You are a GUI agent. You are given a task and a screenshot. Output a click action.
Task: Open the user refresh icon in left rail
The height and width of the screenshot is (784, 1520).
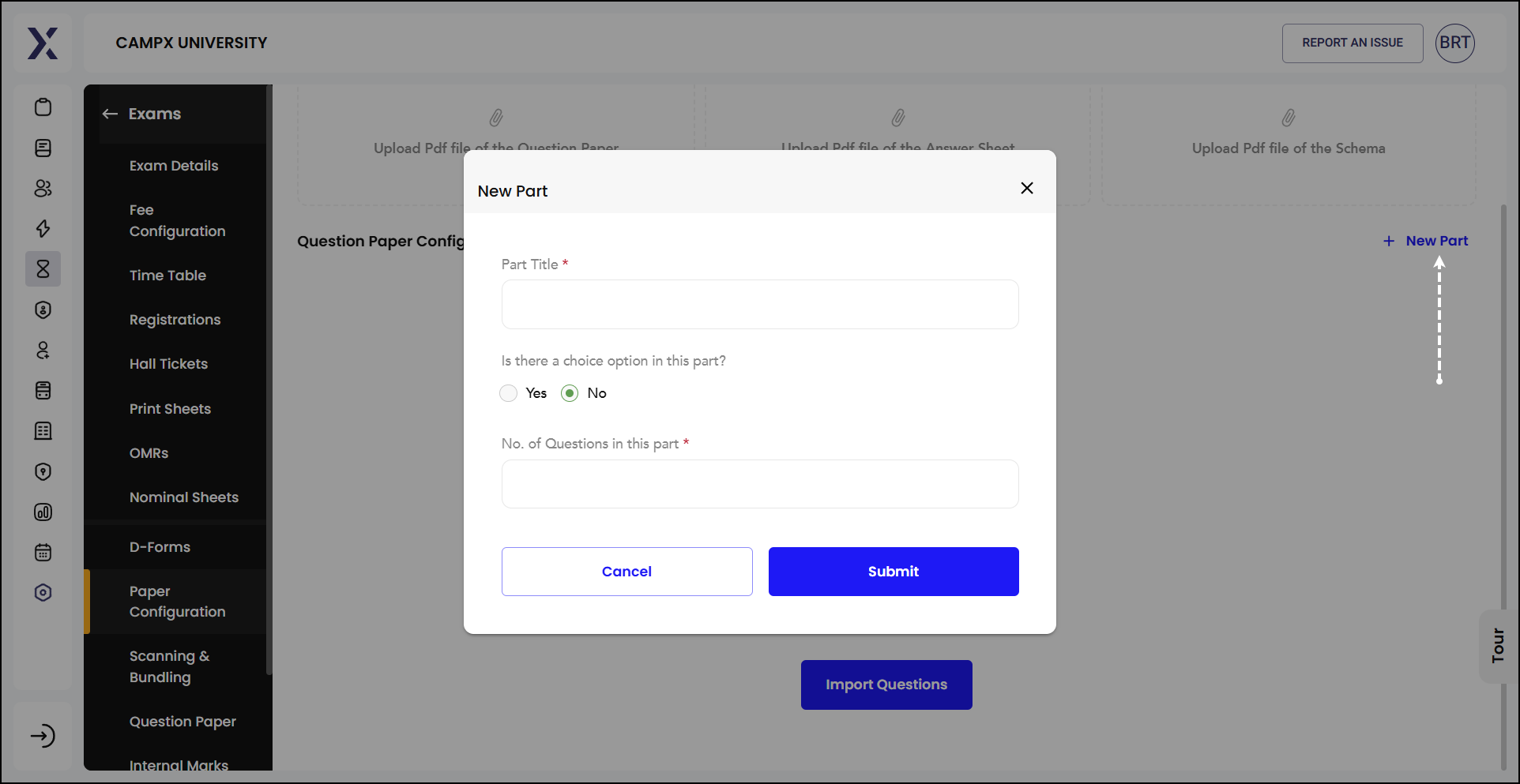pos(43,350)
